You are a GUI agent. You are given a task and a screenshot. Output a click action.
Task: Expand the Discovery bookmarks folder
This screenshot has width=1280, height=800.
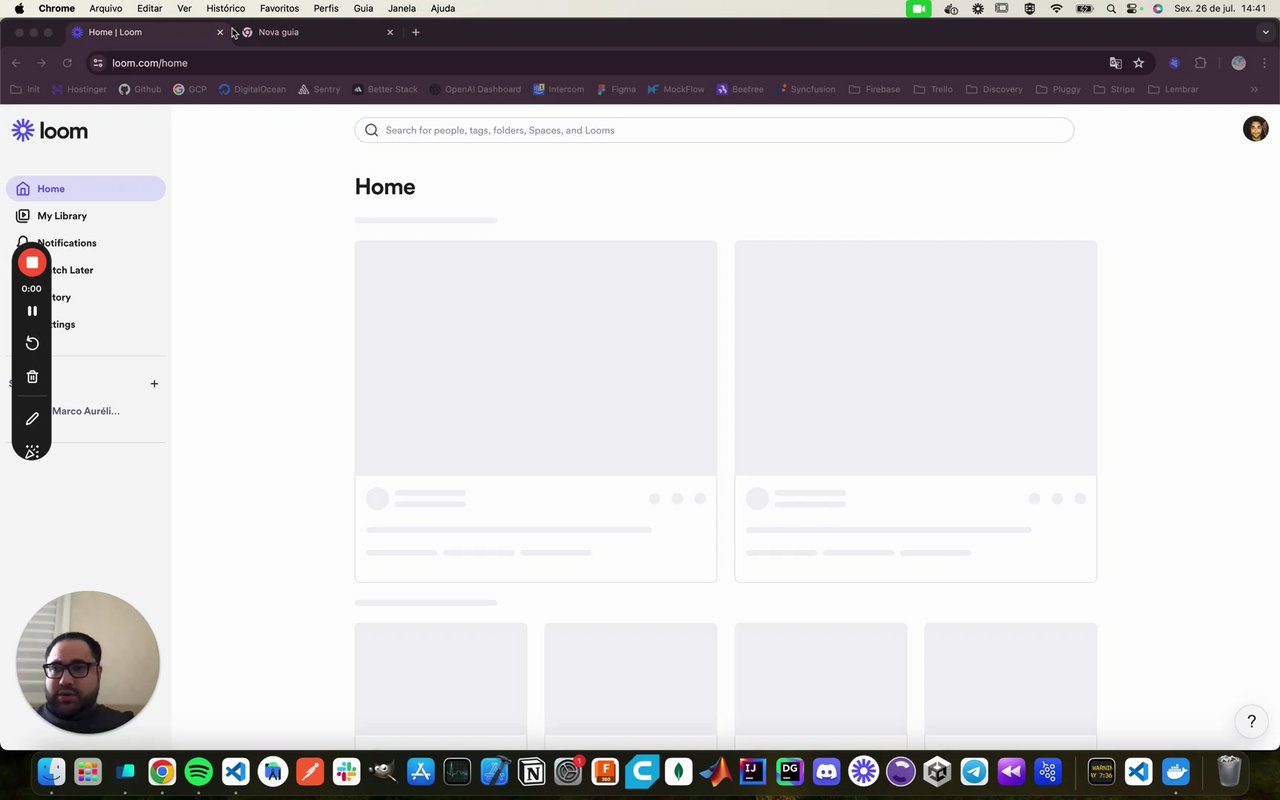tap(994, 89)
